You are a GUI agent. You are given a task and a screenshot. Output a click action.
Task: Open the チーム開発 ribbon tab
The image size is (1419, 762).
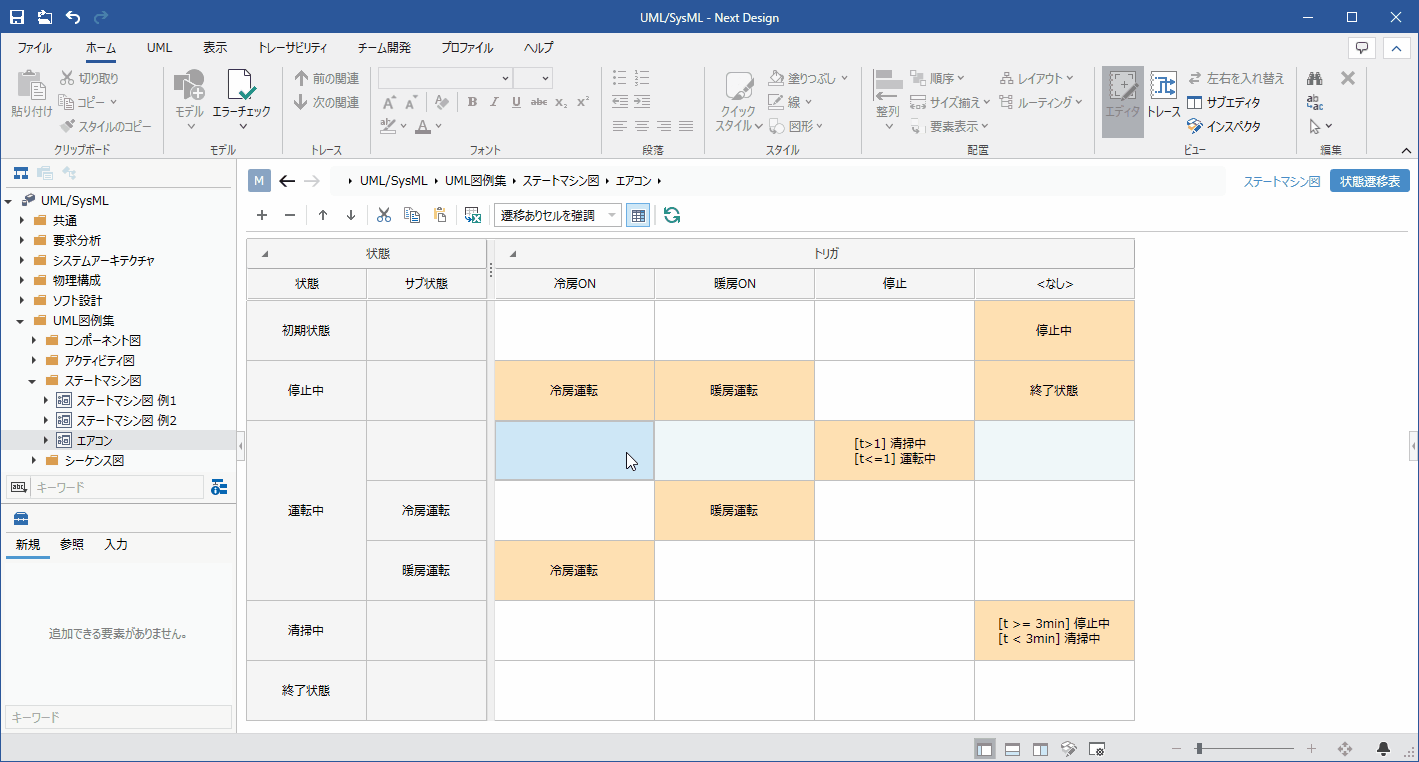pyautogui.click(x=384, y=47)
